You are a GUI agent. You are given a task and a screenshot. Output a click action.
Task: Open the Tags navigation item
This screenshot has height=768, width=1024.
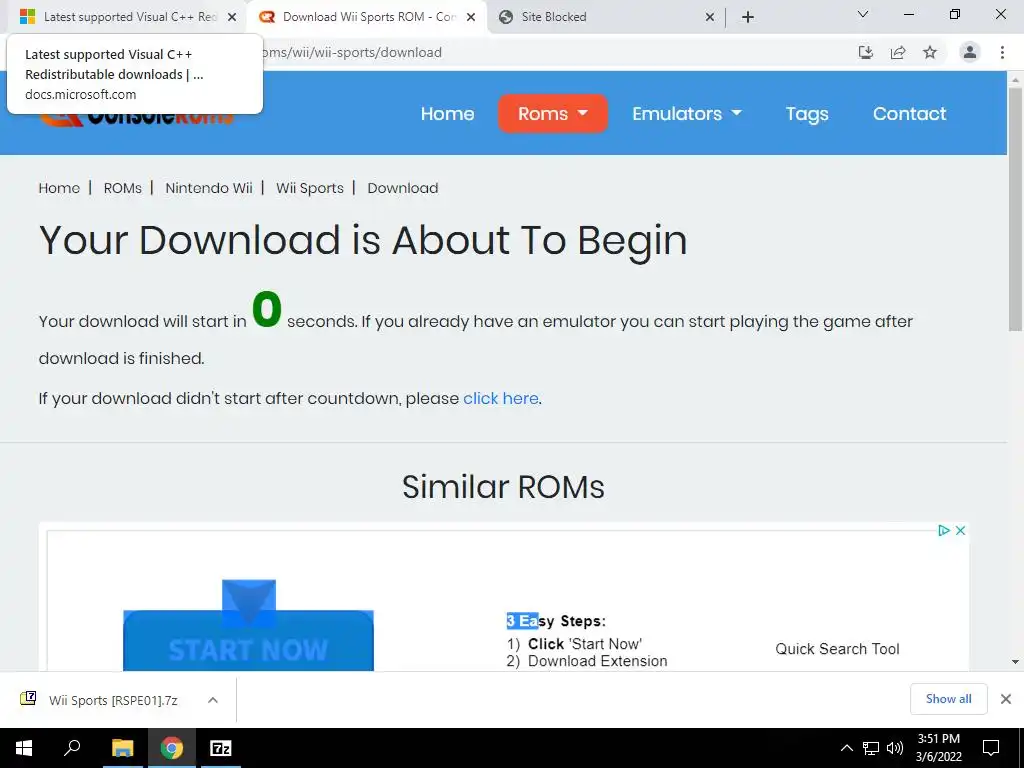tap(807, 114)
